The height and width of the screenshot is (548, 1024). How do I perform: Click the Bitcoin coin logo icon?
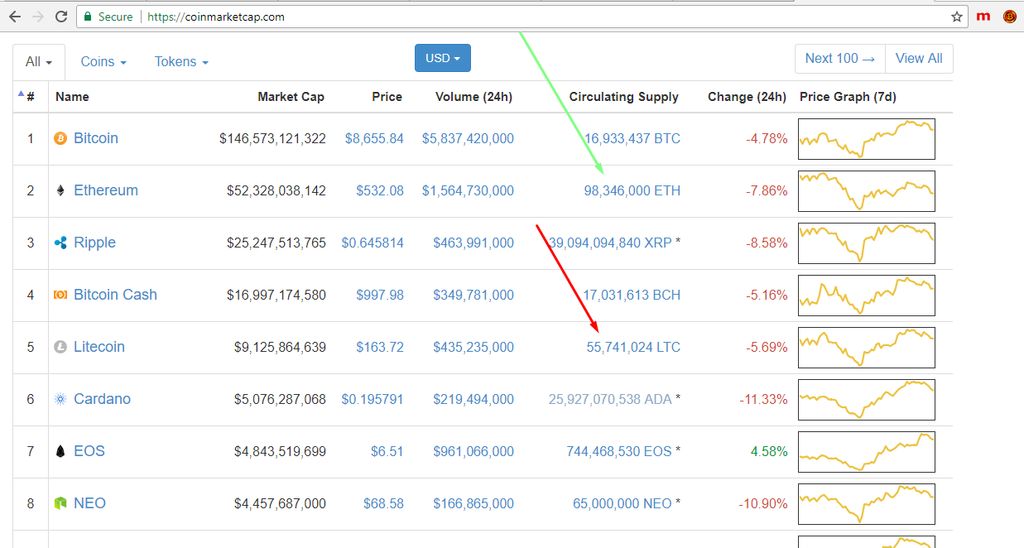point(60,138)
